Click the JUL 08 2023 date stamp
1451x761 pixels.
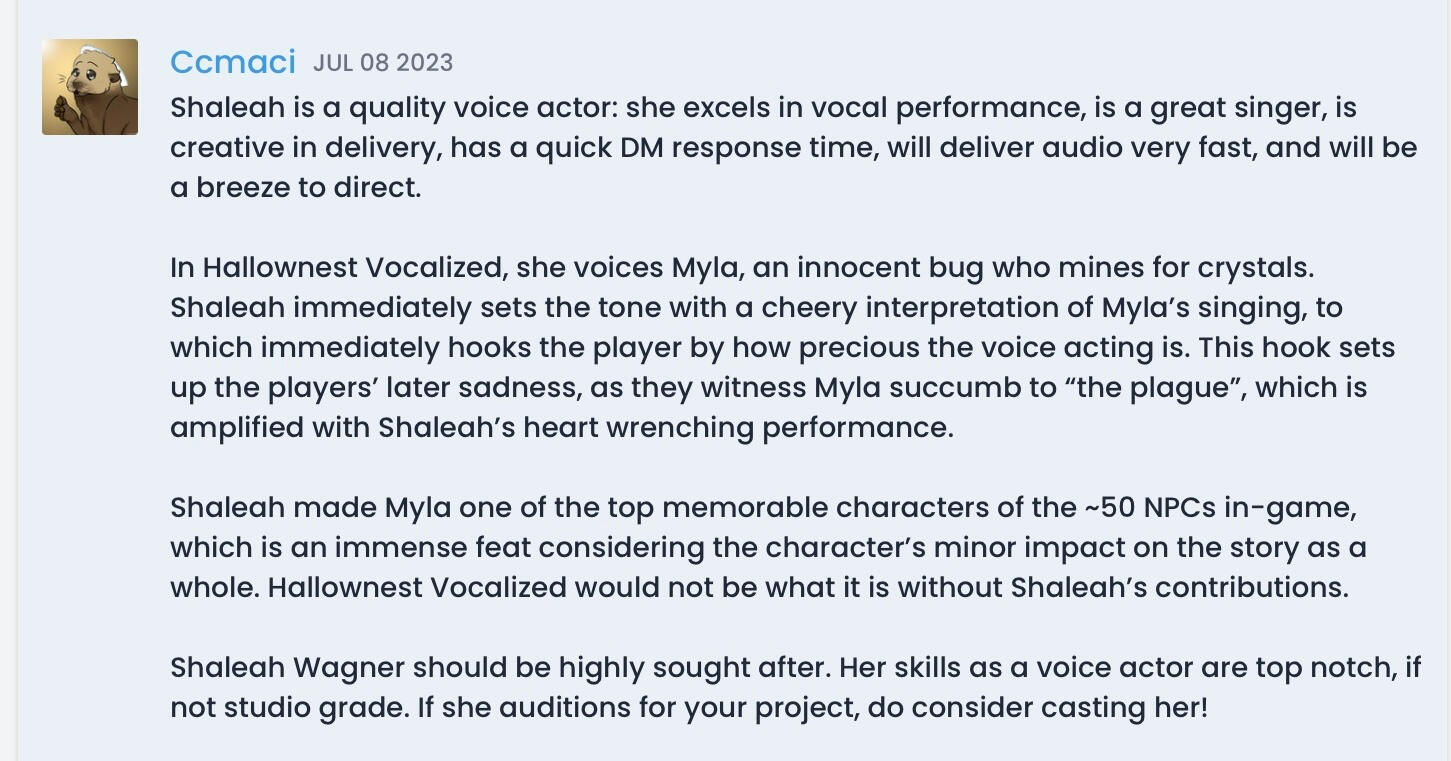[x=383, y=63]
